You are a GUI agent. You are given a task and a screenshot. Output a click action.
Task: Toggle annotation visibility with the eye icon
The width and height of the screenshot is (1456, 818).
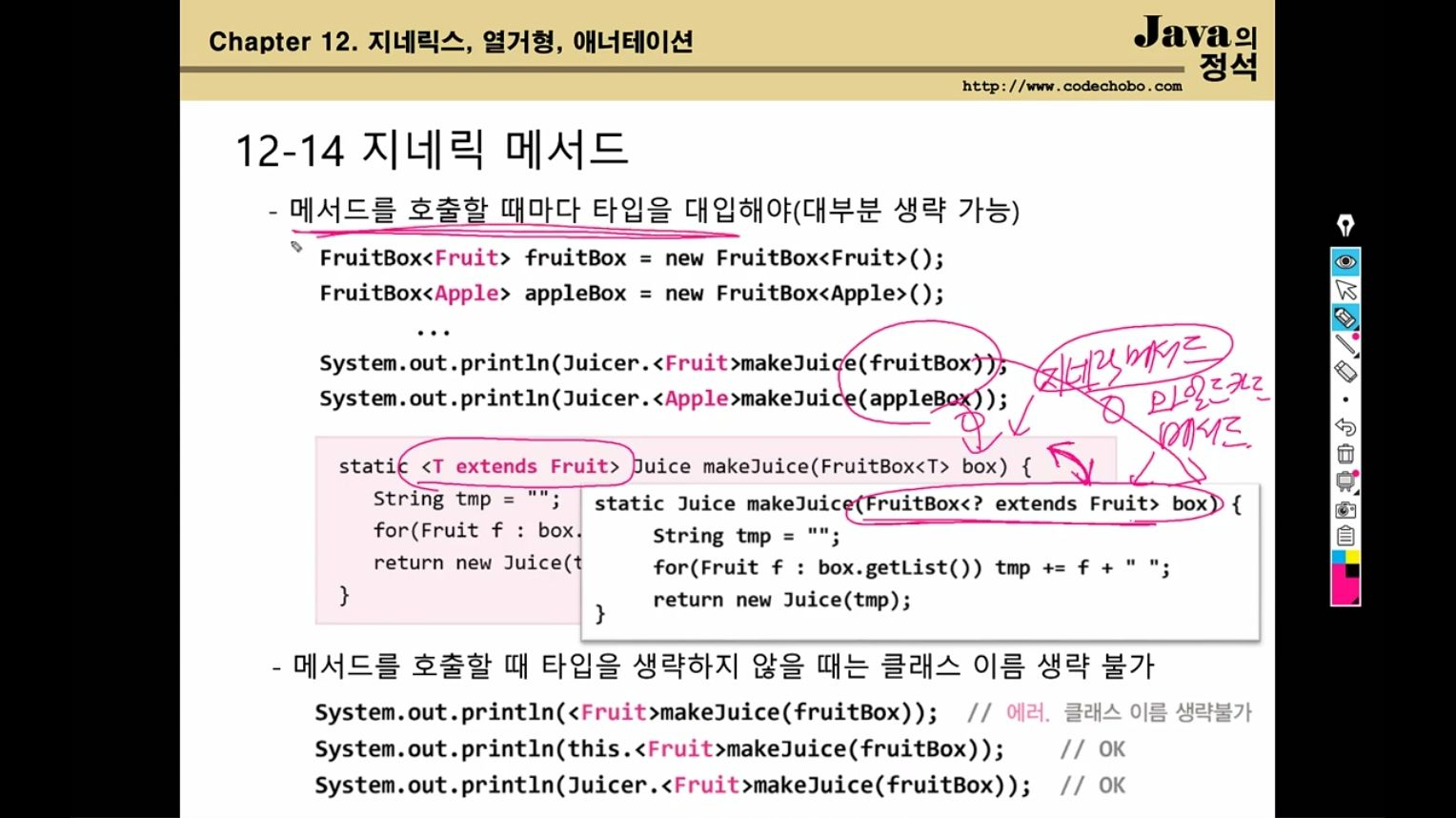tap(1345, 261)
